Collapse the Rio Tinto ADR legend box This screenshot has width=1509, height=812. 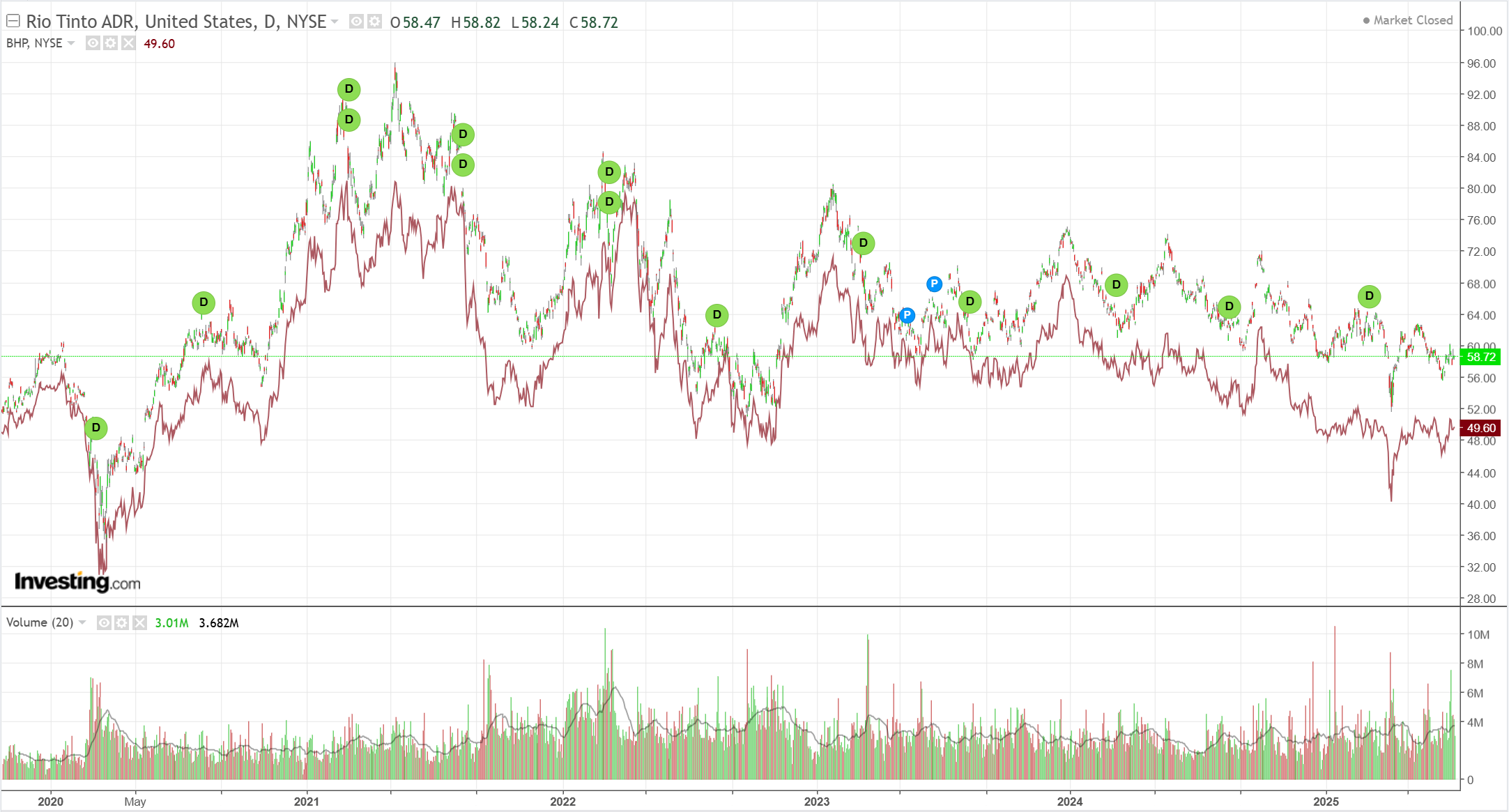pos(13,21)
